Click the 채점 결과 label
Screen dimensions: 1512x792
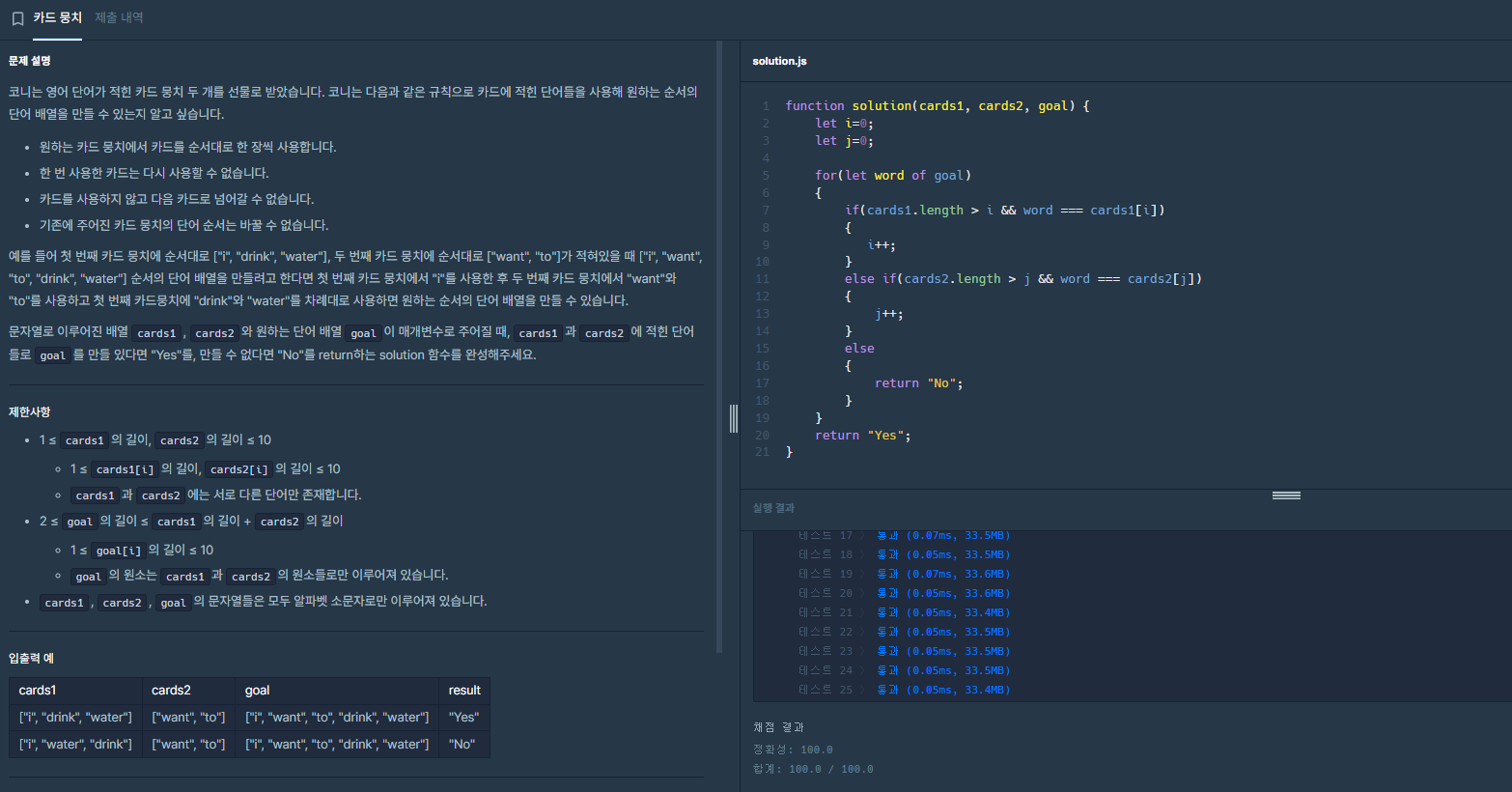778,727
